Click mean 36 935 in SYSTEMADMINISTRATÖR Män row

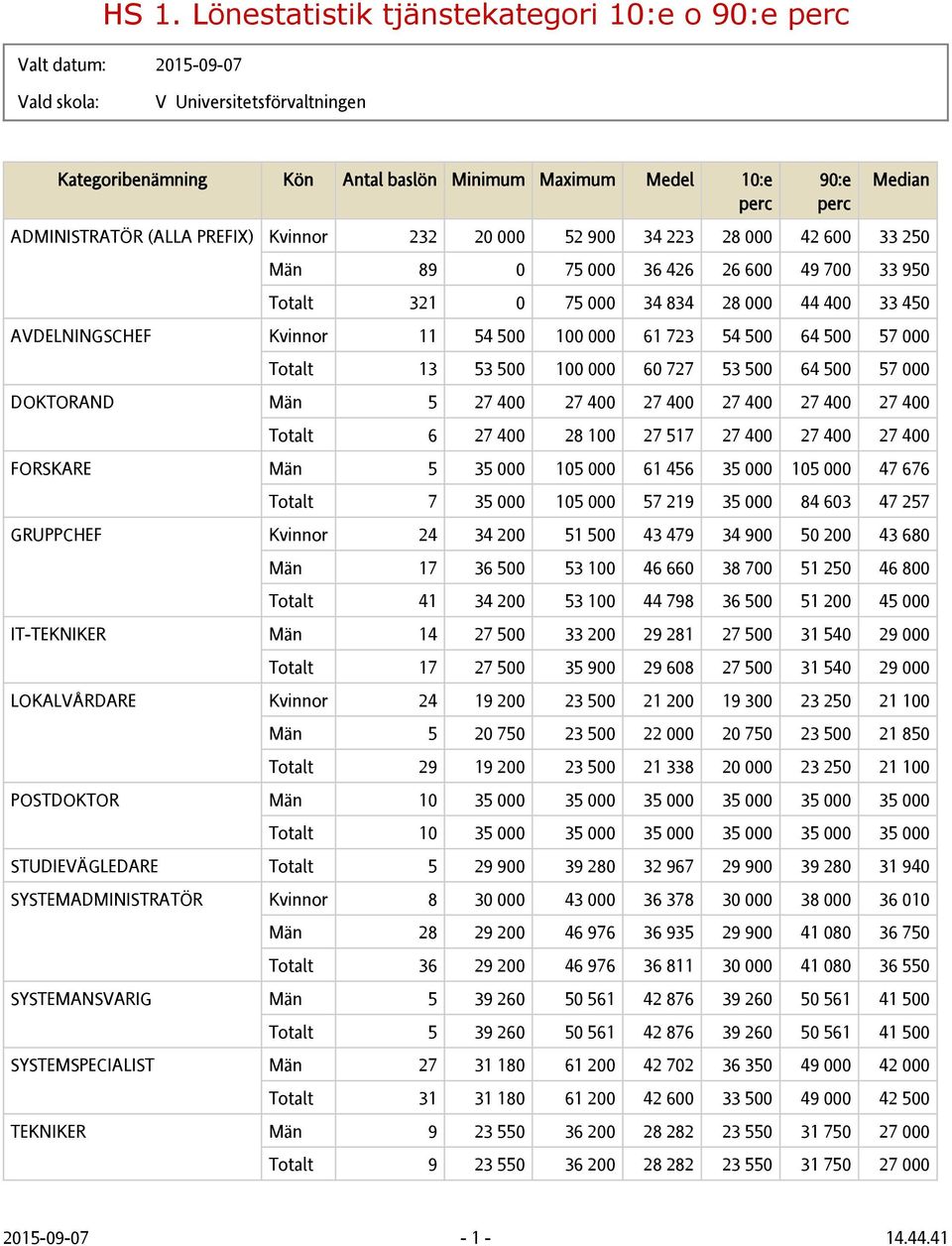click(x=668, y=933)
